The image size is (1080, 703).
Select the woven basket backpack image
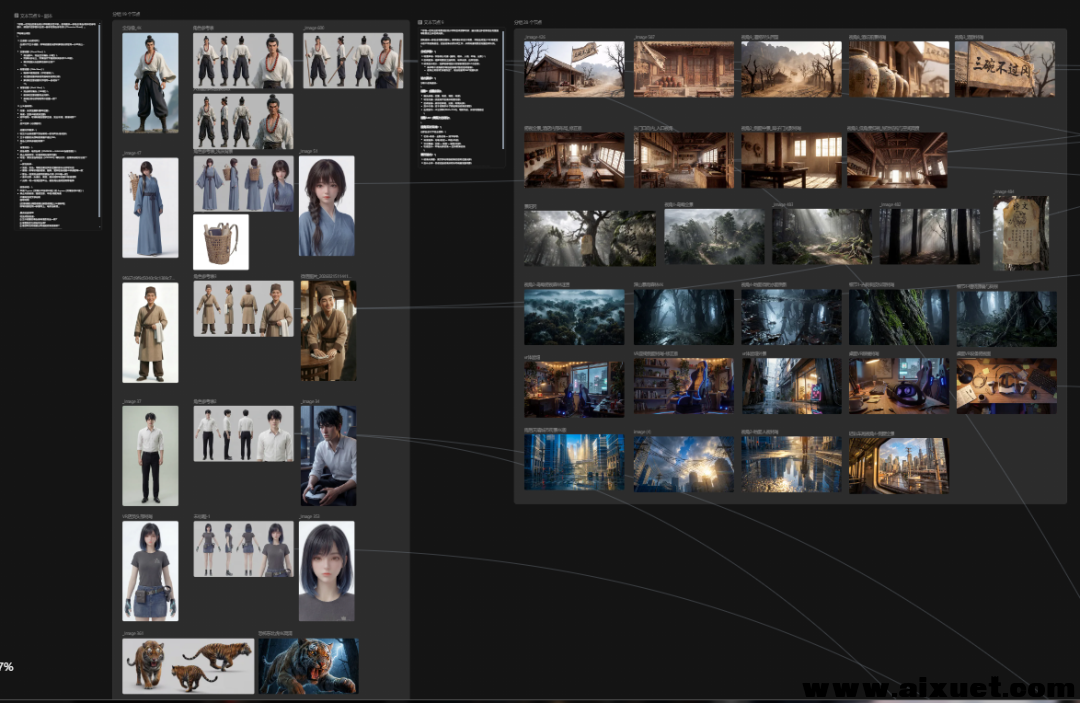pyautogui.click(x=221, y=242)
